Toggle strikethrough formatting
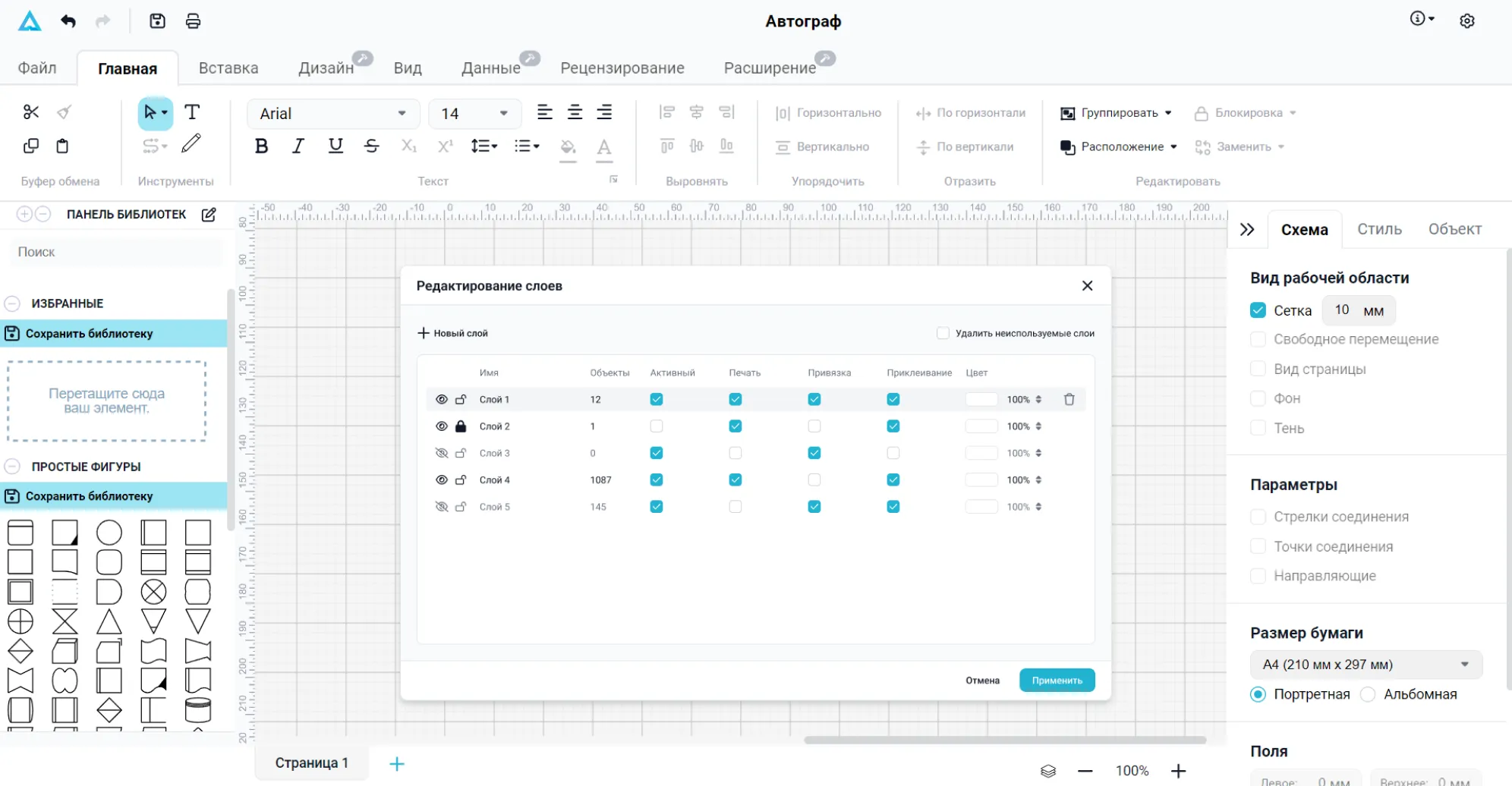The height and width of the screenshot is (786, 1512). [372, 146]
